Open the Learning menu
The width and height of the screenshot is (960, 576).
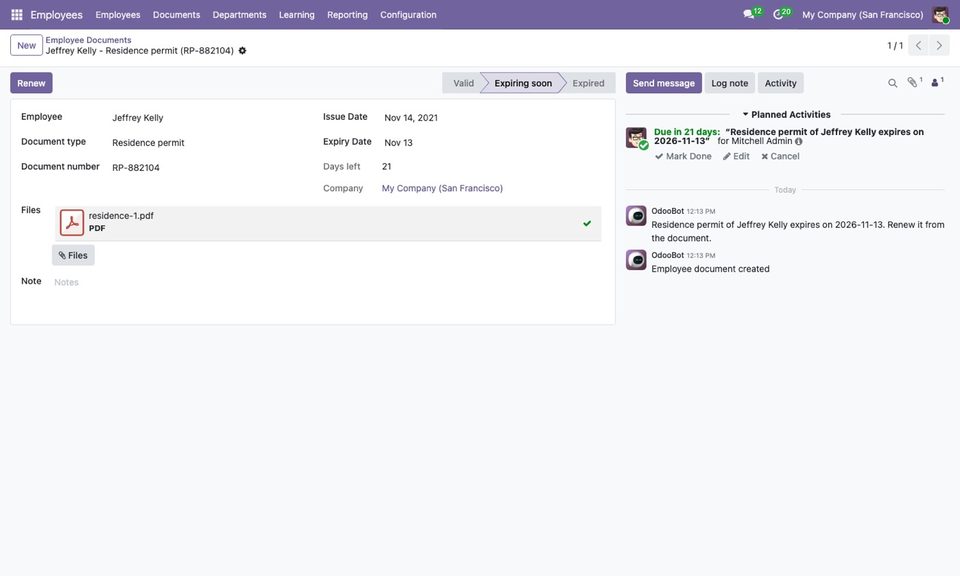[x=297, y=15]
